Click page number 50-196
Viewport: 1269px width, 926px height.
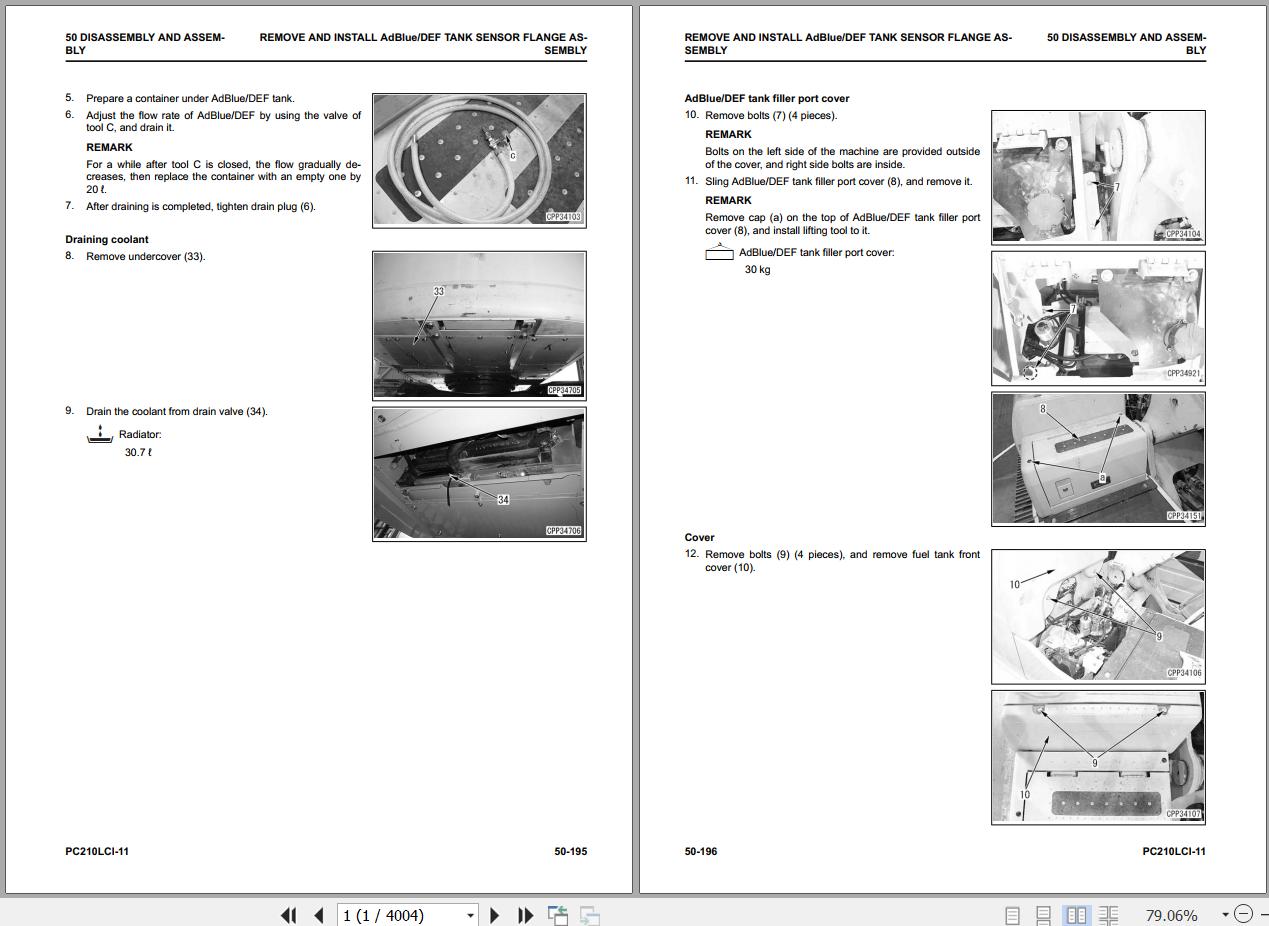(701, 851)
